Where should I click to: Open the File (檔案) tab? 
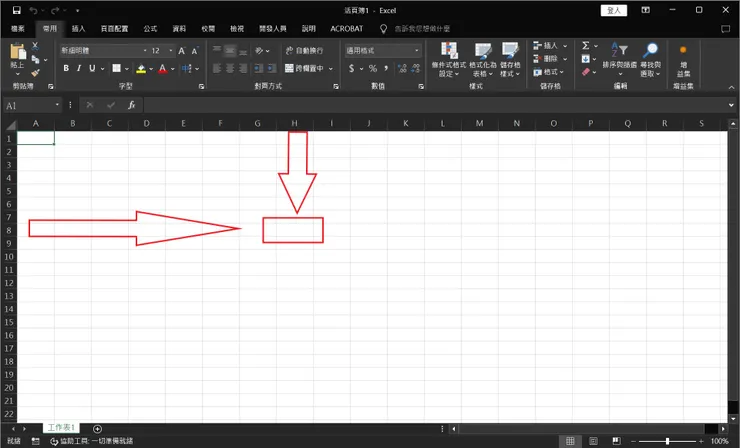[x=18, y=29]
